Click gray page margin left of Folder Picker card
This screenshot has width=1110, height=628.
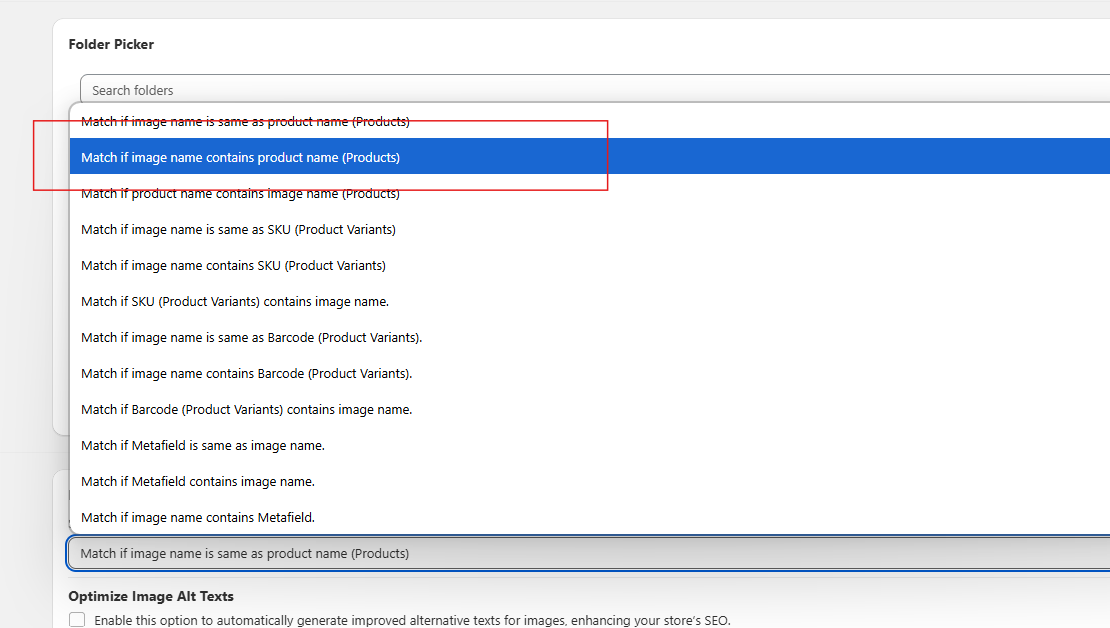coord(25,250)
